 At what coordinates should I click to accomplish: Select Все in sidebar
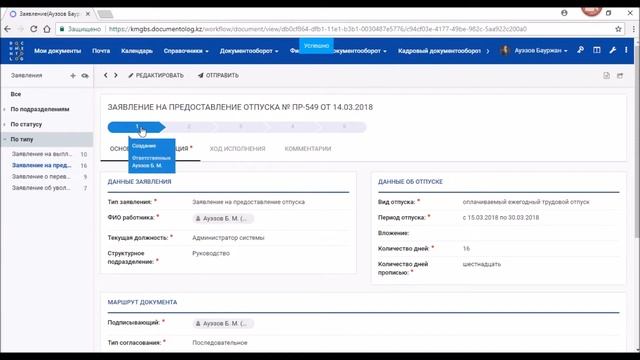pyautogui.click(x=16, y=94)
